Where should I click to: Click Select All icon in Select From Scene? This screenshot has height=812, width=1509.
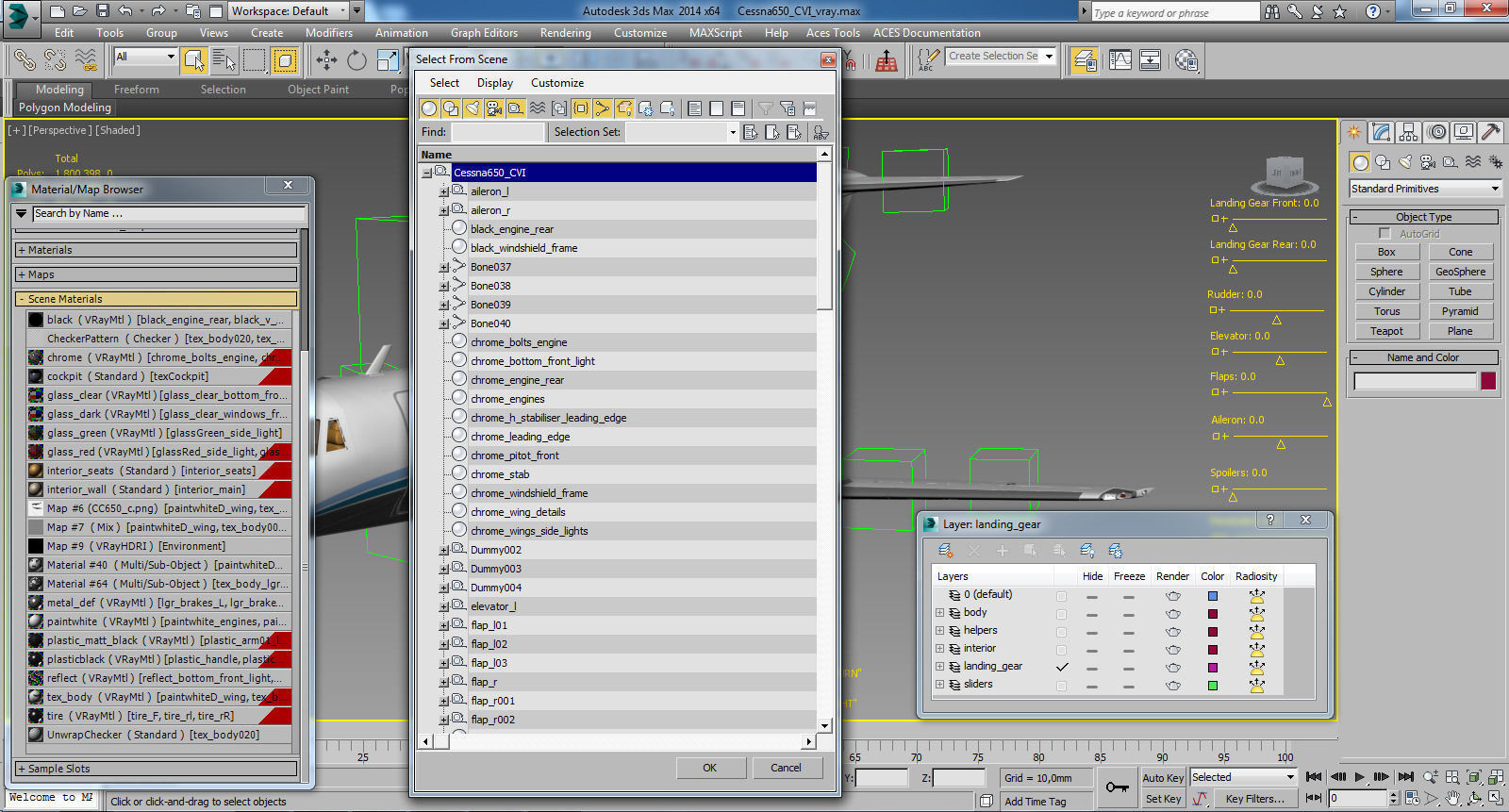point(695,108)
